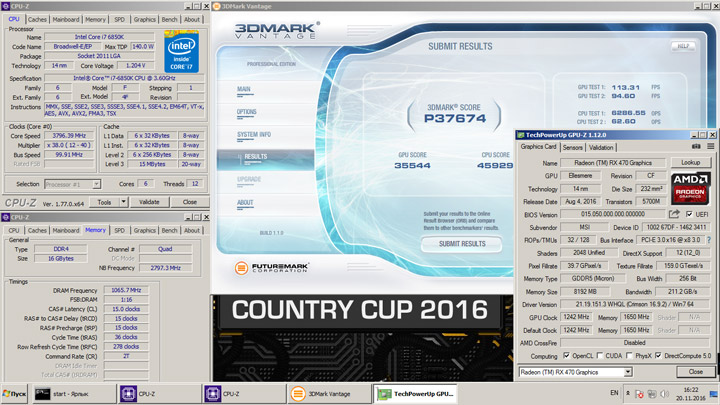Toggle the DirectCompute 5.0 checkbox

[658, 355]
